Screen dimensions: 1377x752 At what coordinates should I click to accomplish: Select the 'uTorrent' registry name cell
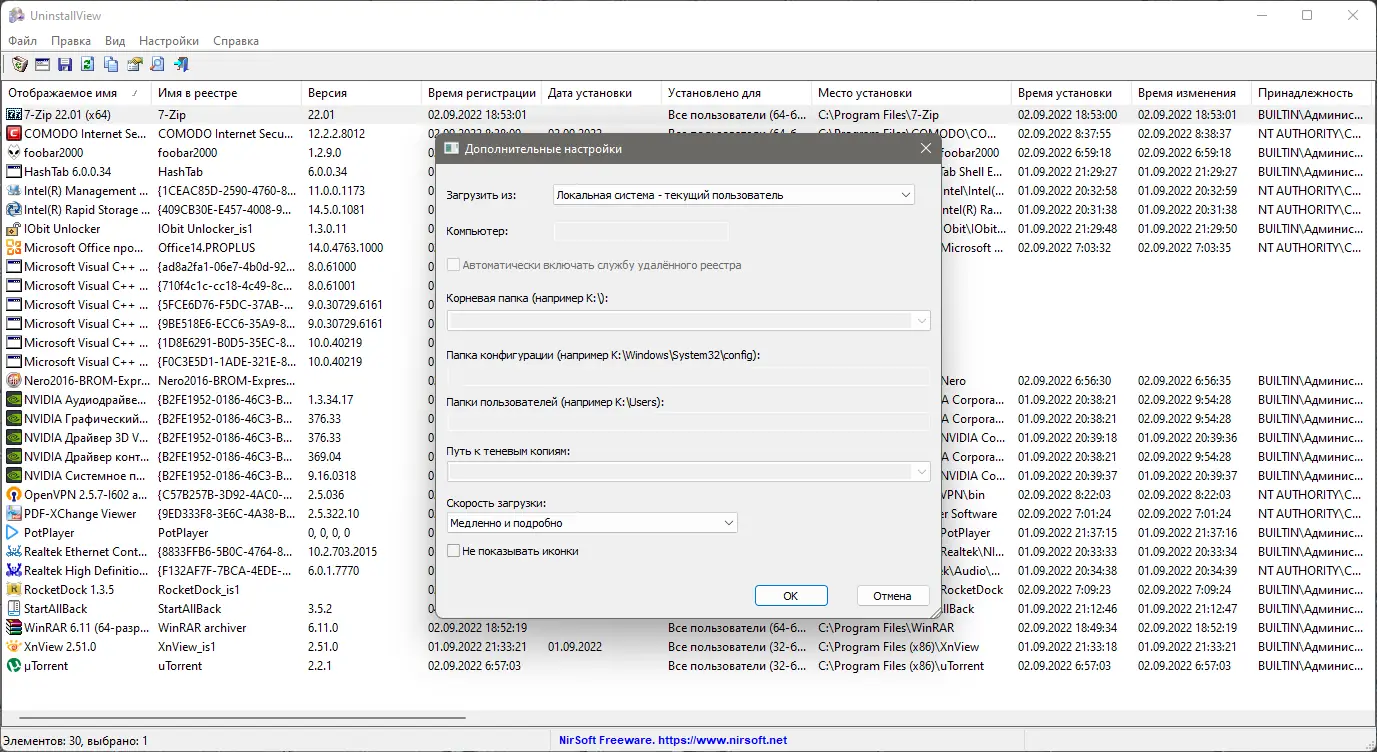tap(181, 666)
